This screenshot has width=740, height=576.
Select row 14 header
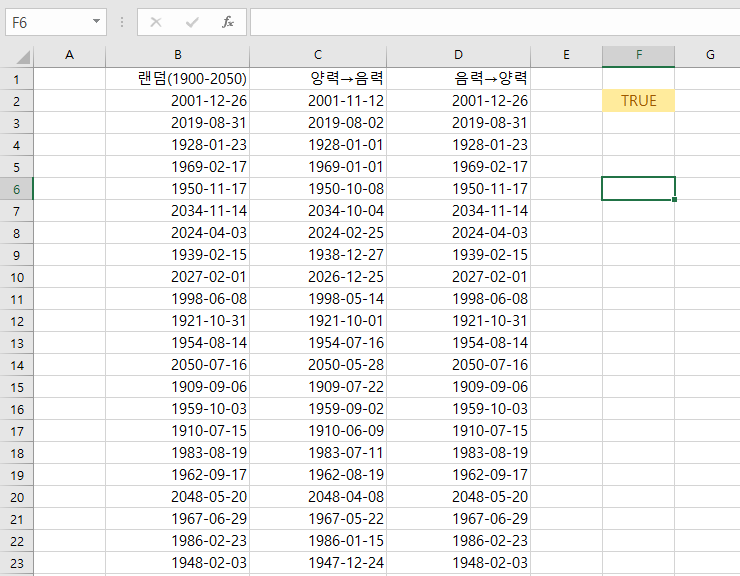16,364
